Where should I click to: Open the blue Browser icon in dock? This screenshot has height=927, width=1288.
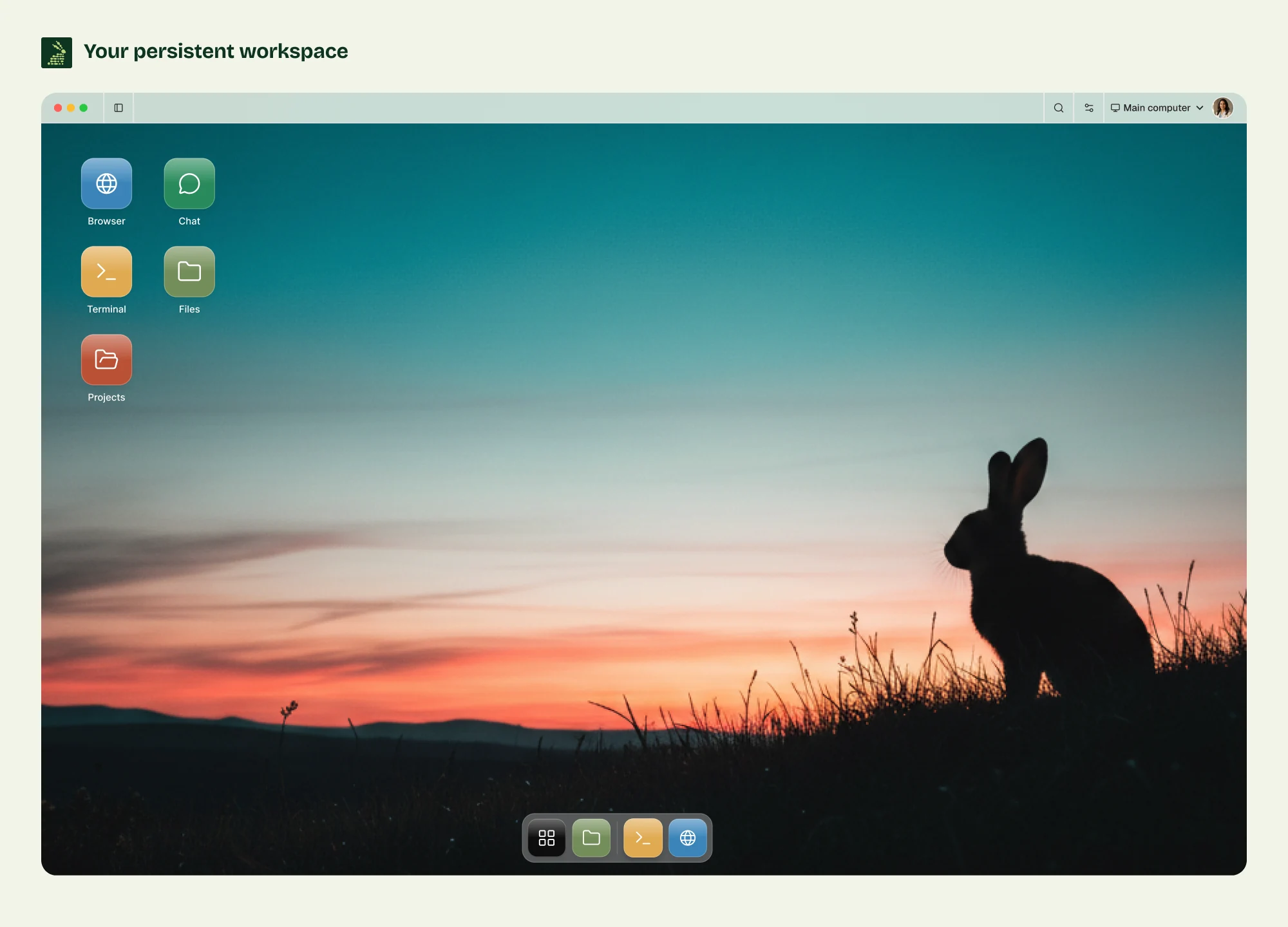(x=688, y=838)
